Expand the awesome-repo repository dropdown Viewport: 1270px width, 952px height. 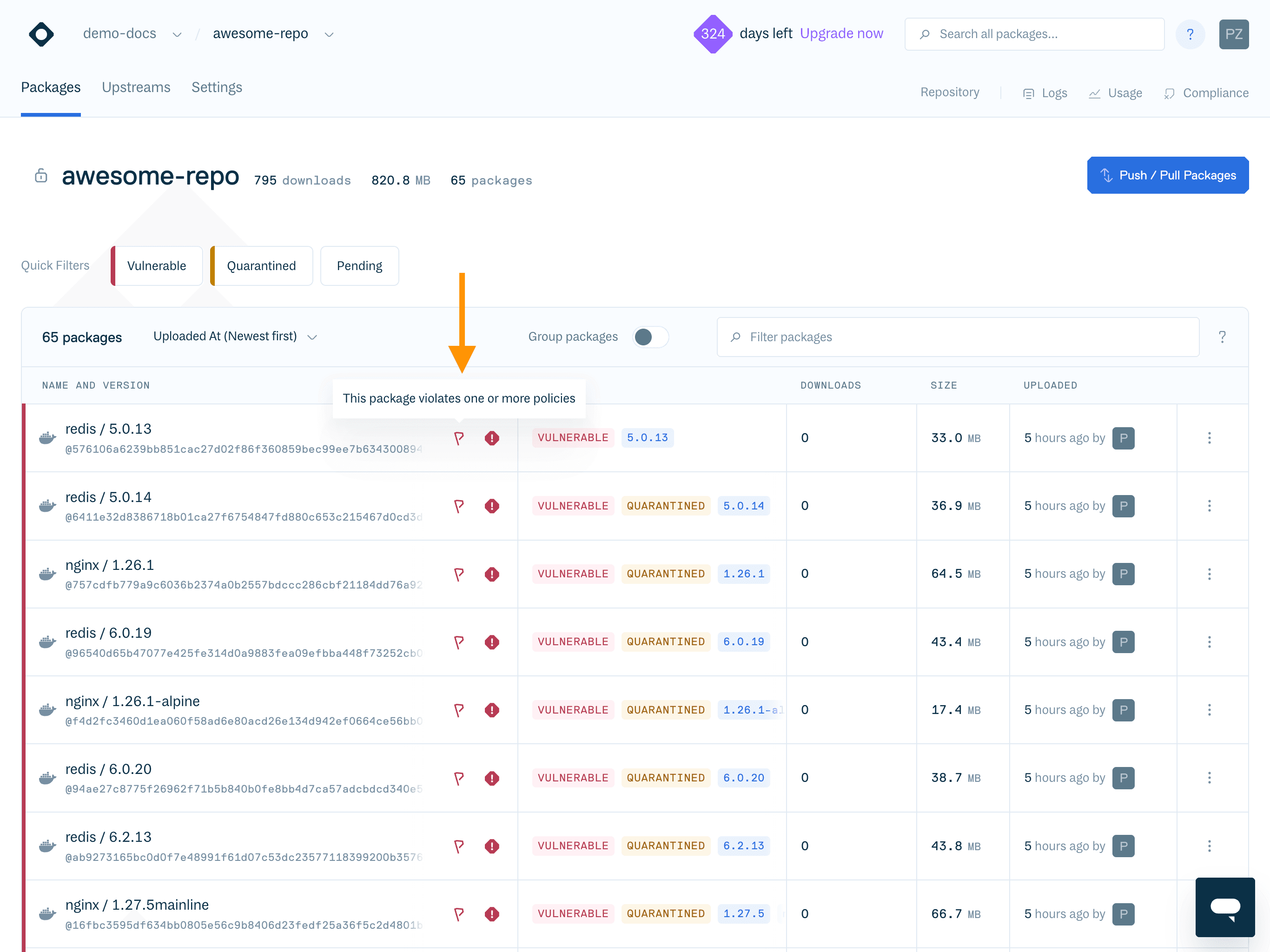click(329, 34)
